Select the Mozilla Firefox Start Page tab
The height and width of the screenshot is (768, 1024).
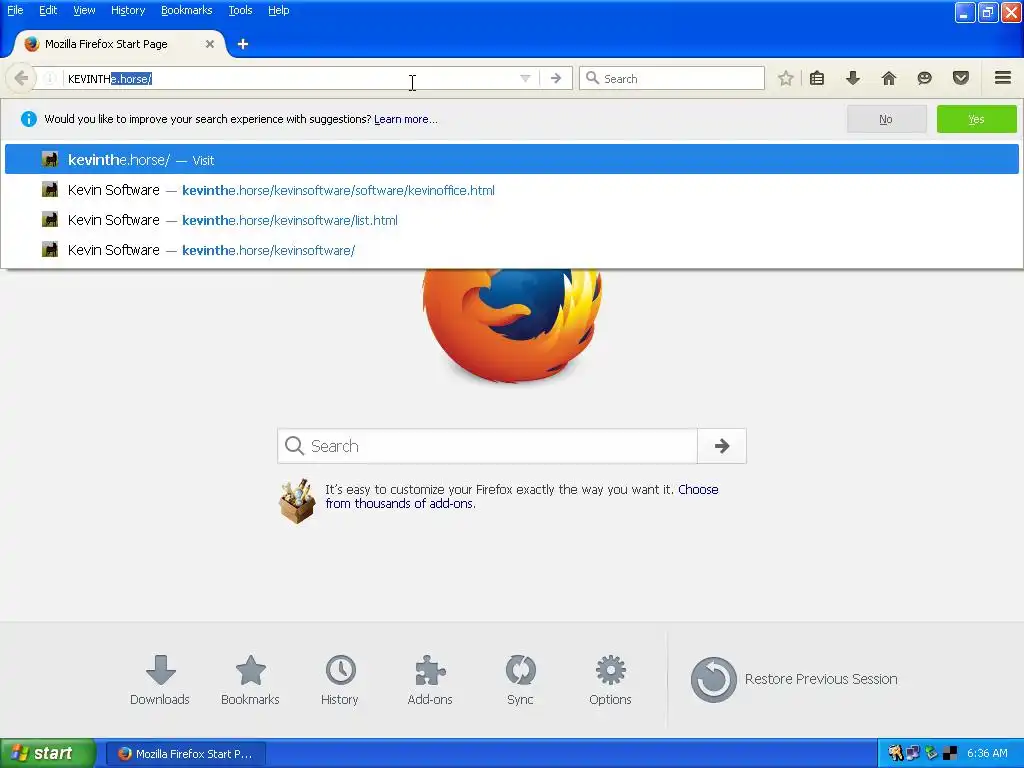pyautogui.click(x=118, y=44)
